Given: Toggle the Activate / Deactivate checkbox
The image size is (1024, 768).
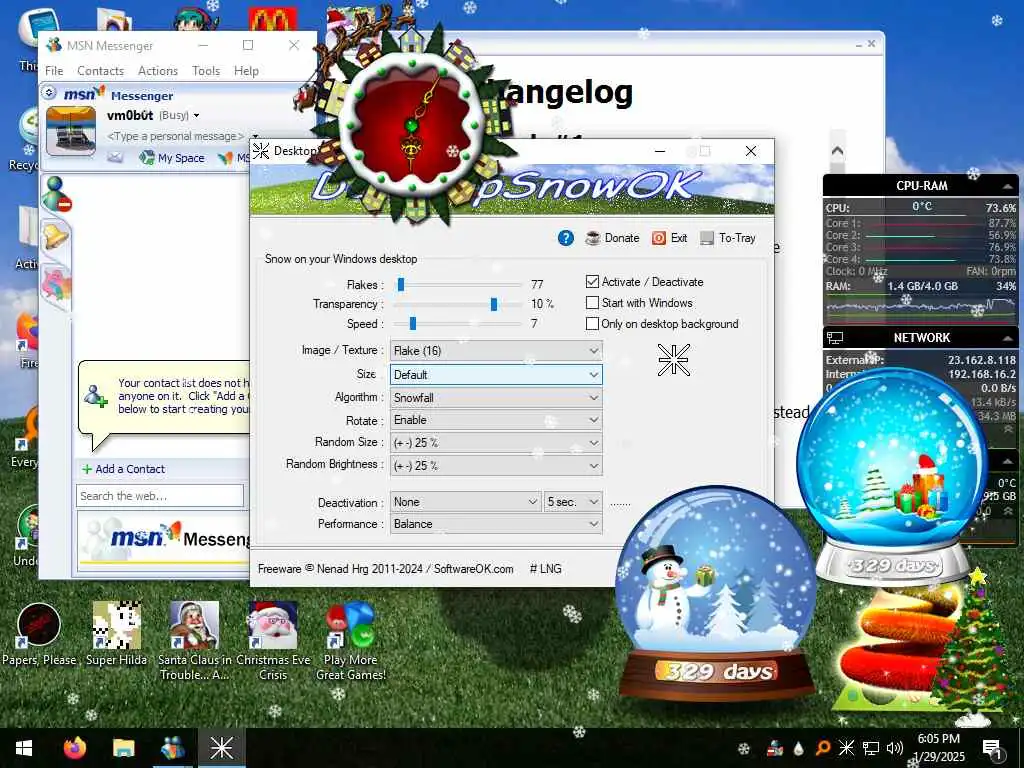Looking at the screenshot, I should click(592, 282).
